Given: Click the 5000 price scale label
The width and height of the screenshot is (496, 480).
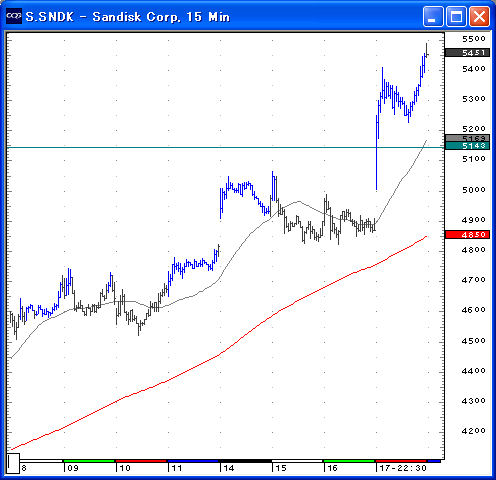Looking at the screenshot, I should (x=474, y=190).
